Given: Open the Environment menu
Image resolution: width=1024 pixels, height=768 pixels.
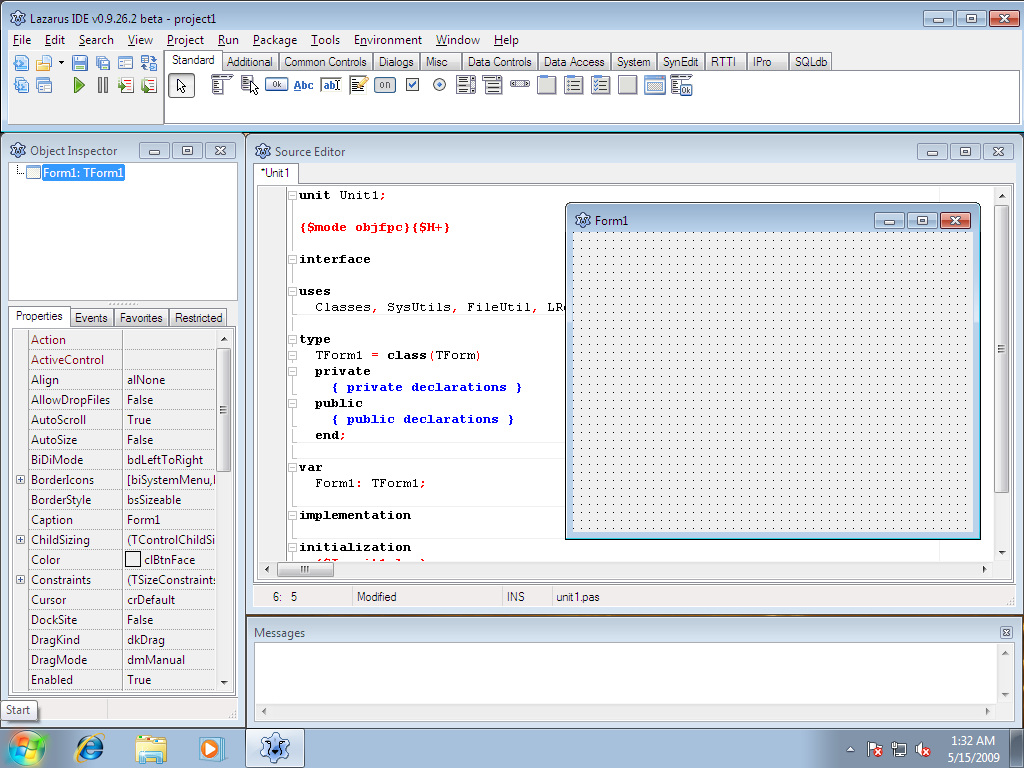Looking at the screenshot, I should 387,40.
